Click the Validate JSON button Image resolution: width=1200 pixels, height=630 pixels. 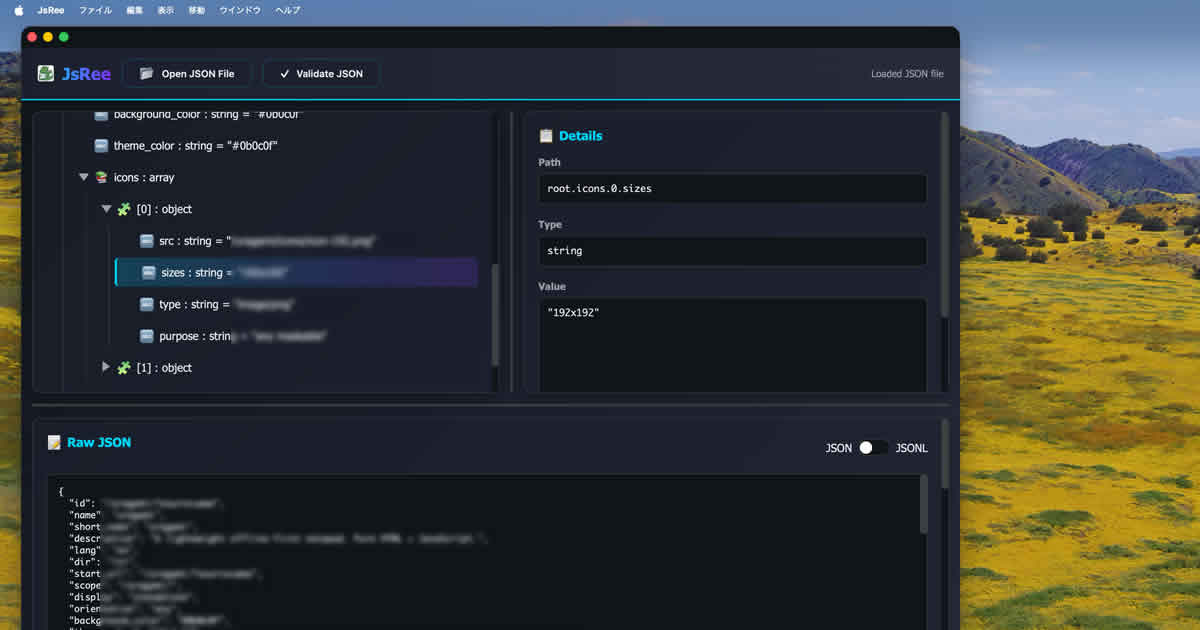tap(321, 74)
